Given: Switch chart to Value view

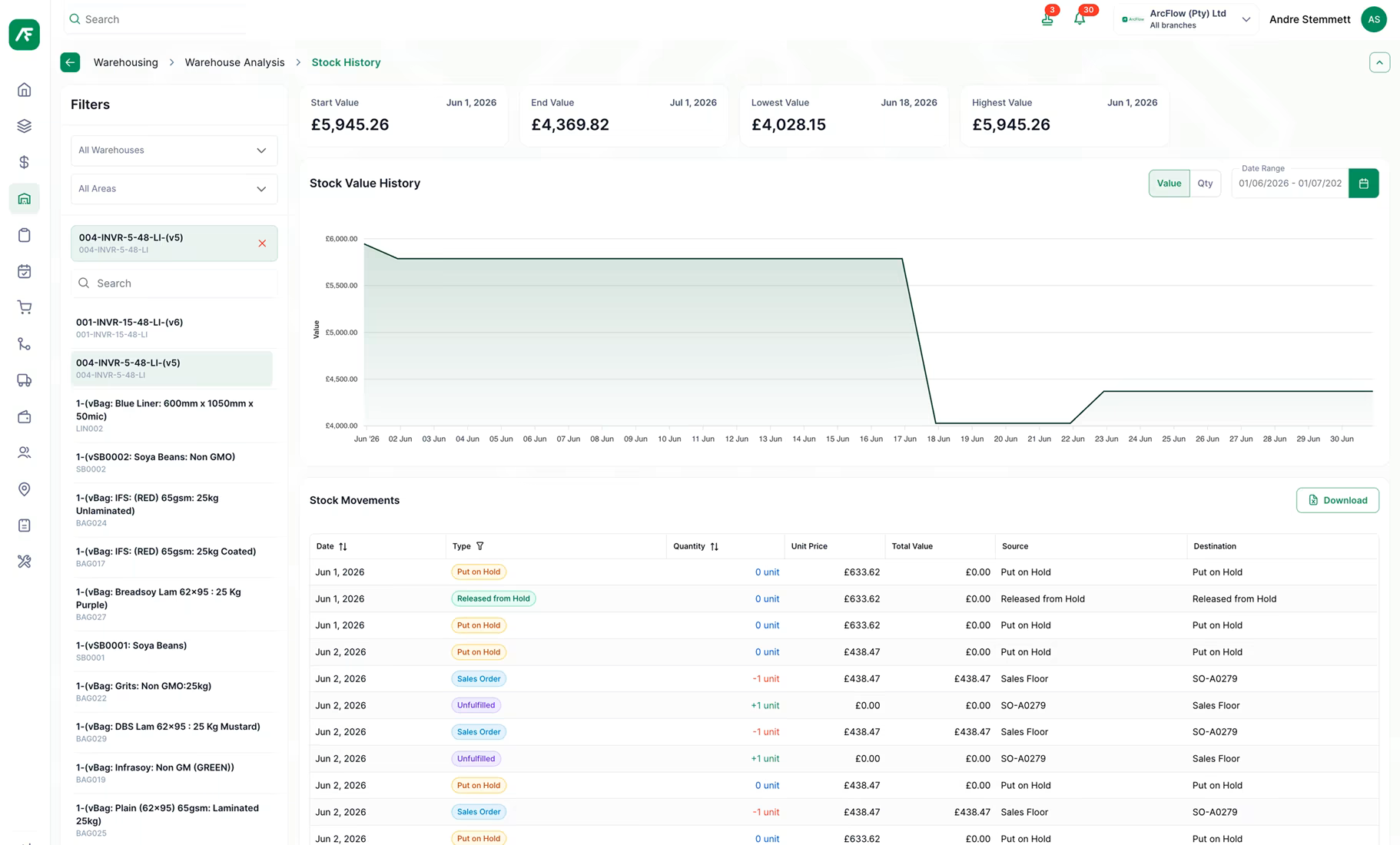Looking at the screenshot, I should (1169, 184).
